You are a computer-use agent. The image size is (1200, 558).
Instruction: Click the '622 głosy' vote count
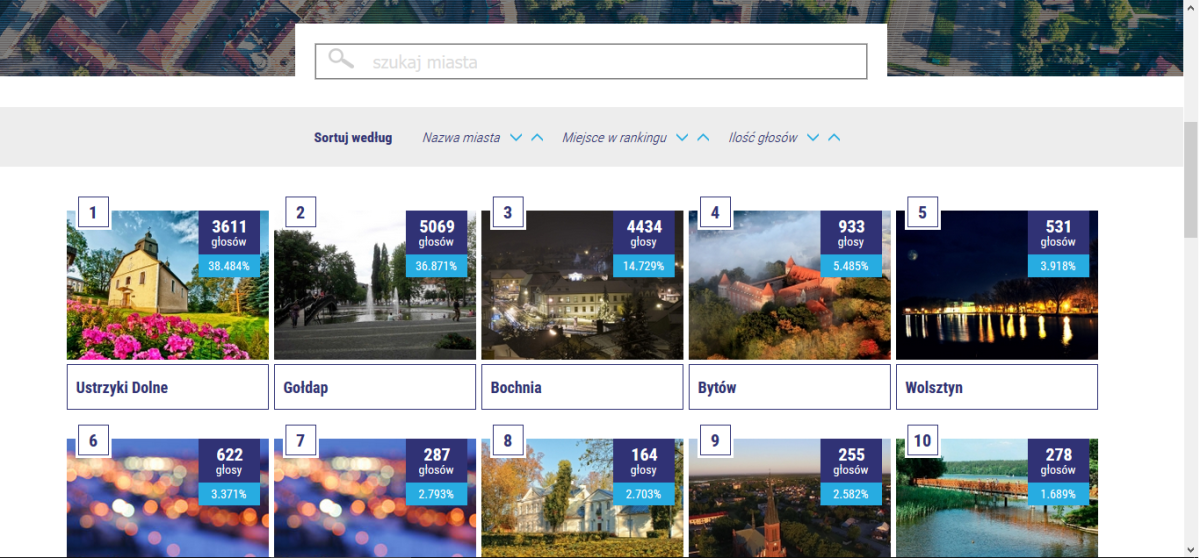tap(229, 461)
